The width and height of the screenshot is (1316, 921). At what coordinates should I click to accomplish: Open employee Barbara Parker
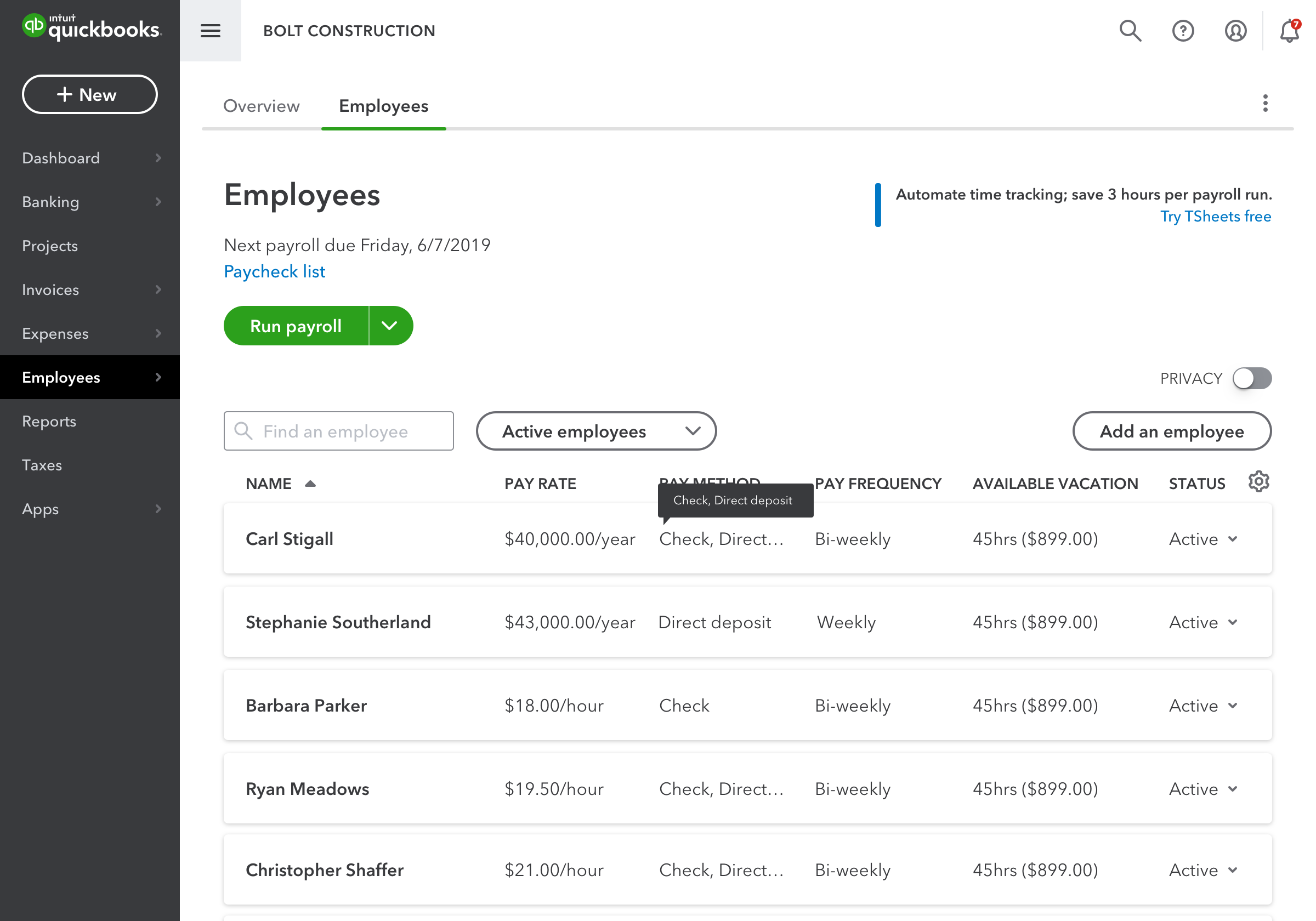(306, 706)
